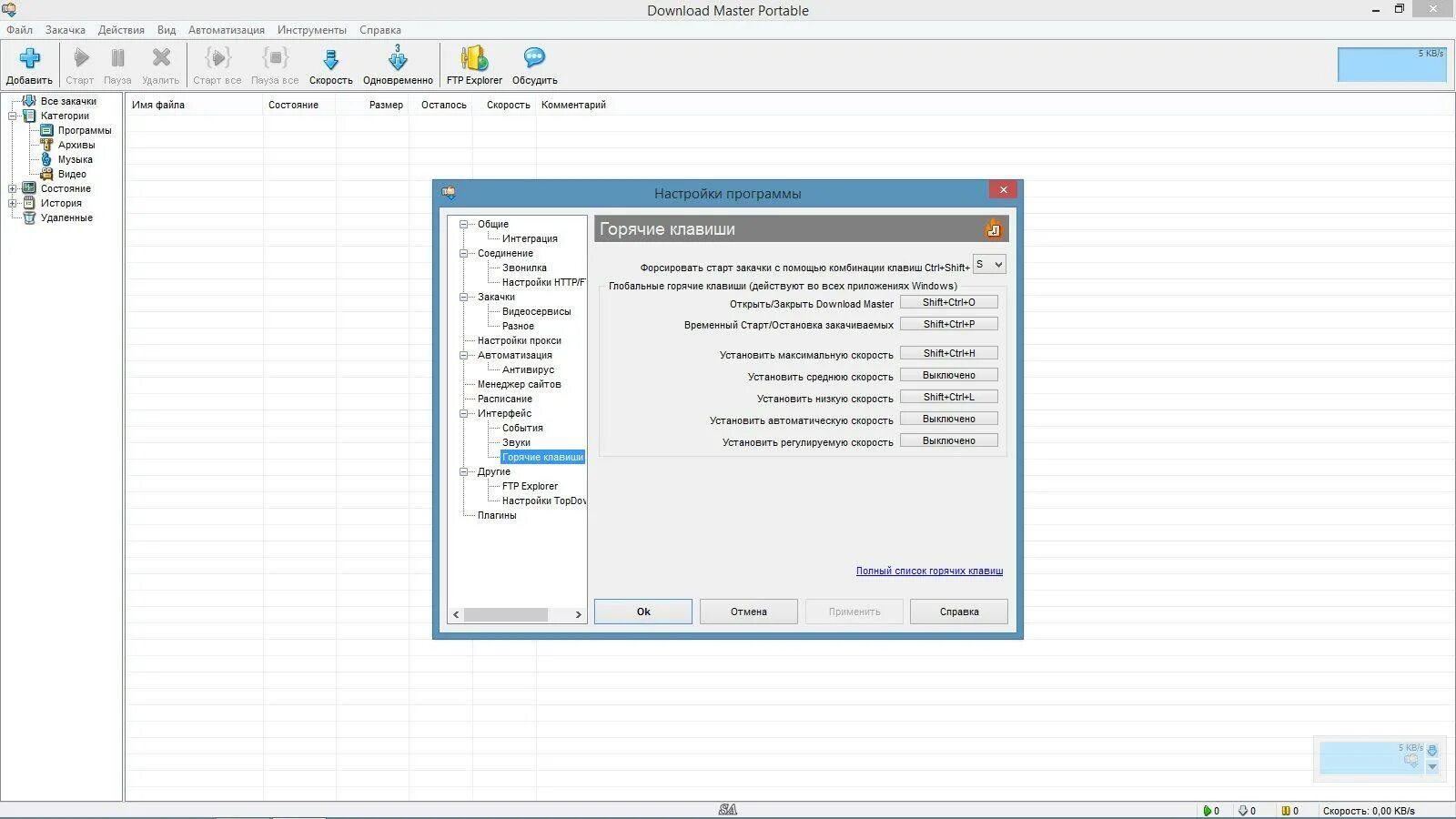
Task: Collapse the Общие settings node
Action: (463, 224)
